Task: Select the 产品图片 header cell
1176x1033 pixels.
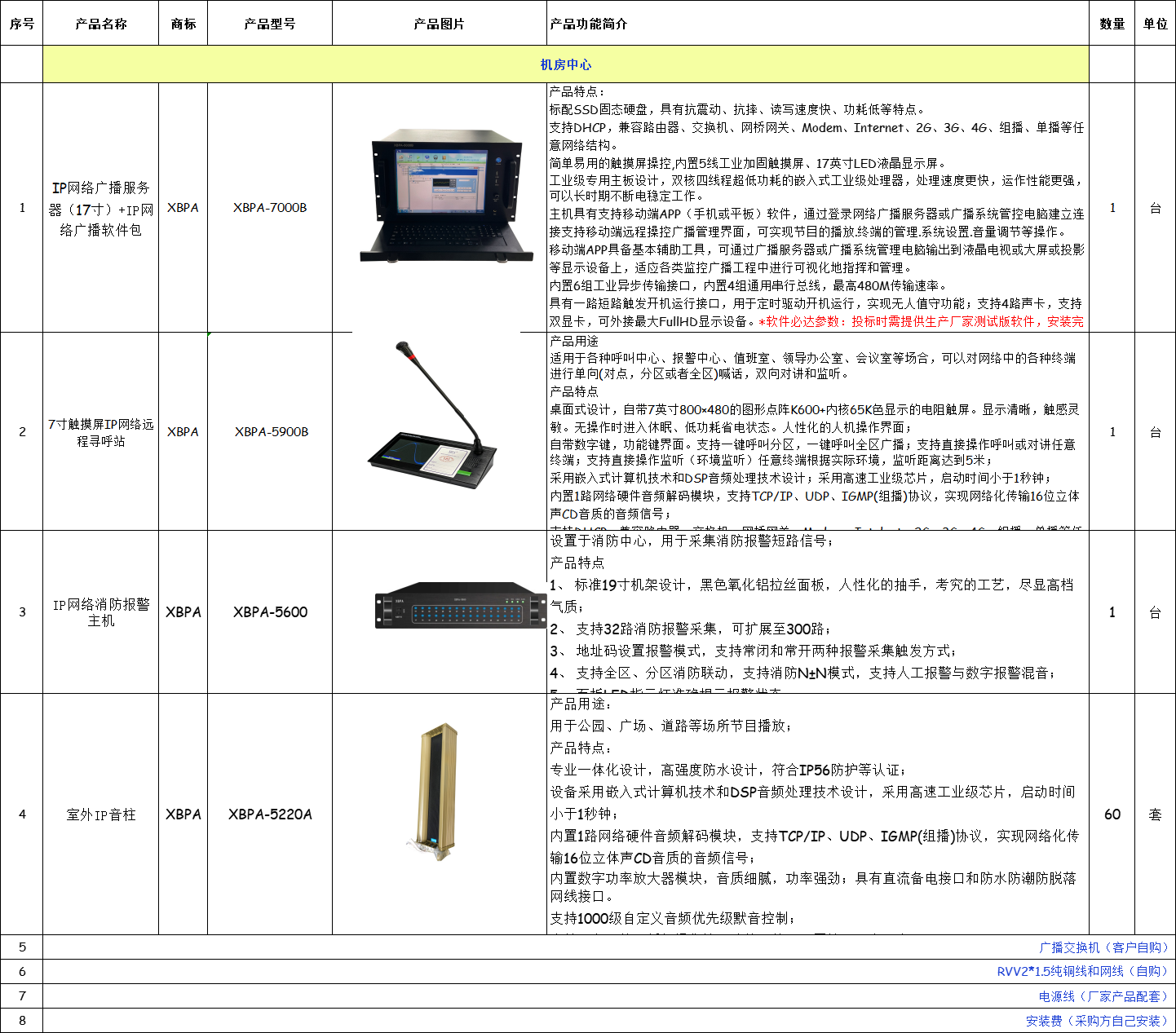Action: pos(440,24)
